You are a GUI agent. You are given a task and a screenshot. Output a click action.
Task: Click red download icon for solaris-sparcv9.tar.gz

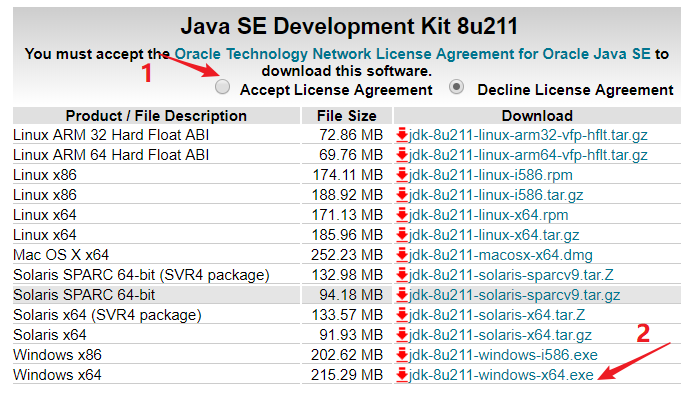tap(402, 295)
